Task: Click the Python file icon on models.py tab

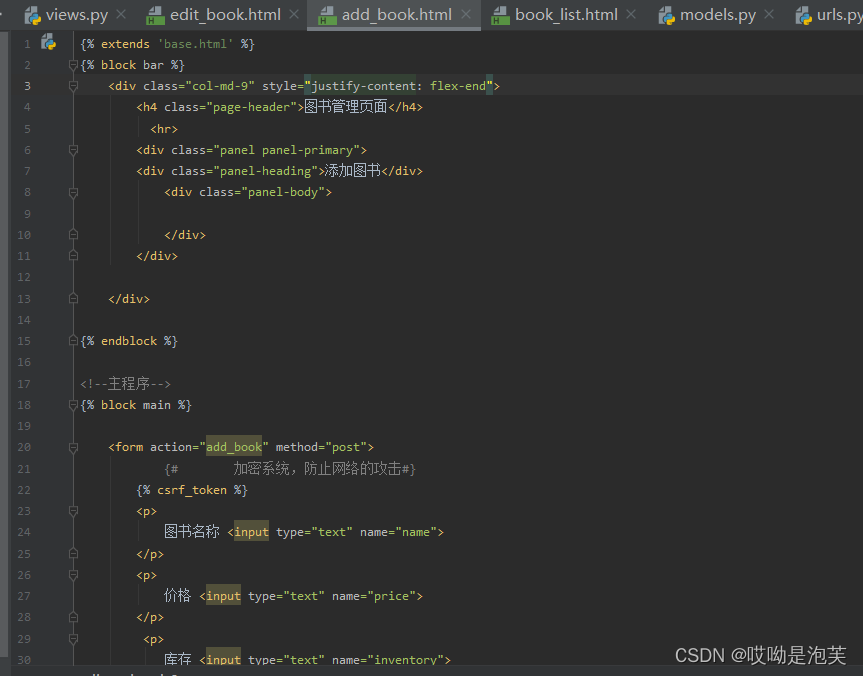Action: pyautogui.click(x=667, y=16)
